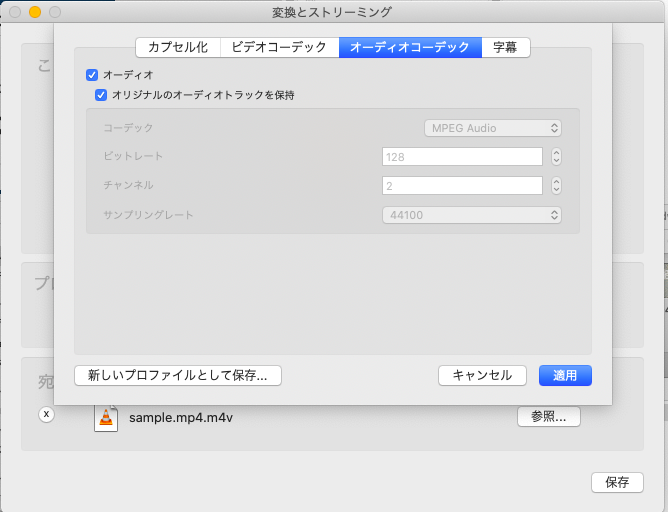The height and width of the screenshot is (512, 668).
Task: Click the サンプリングレート label
Action: pyautogui.click(x=148, y=215)
